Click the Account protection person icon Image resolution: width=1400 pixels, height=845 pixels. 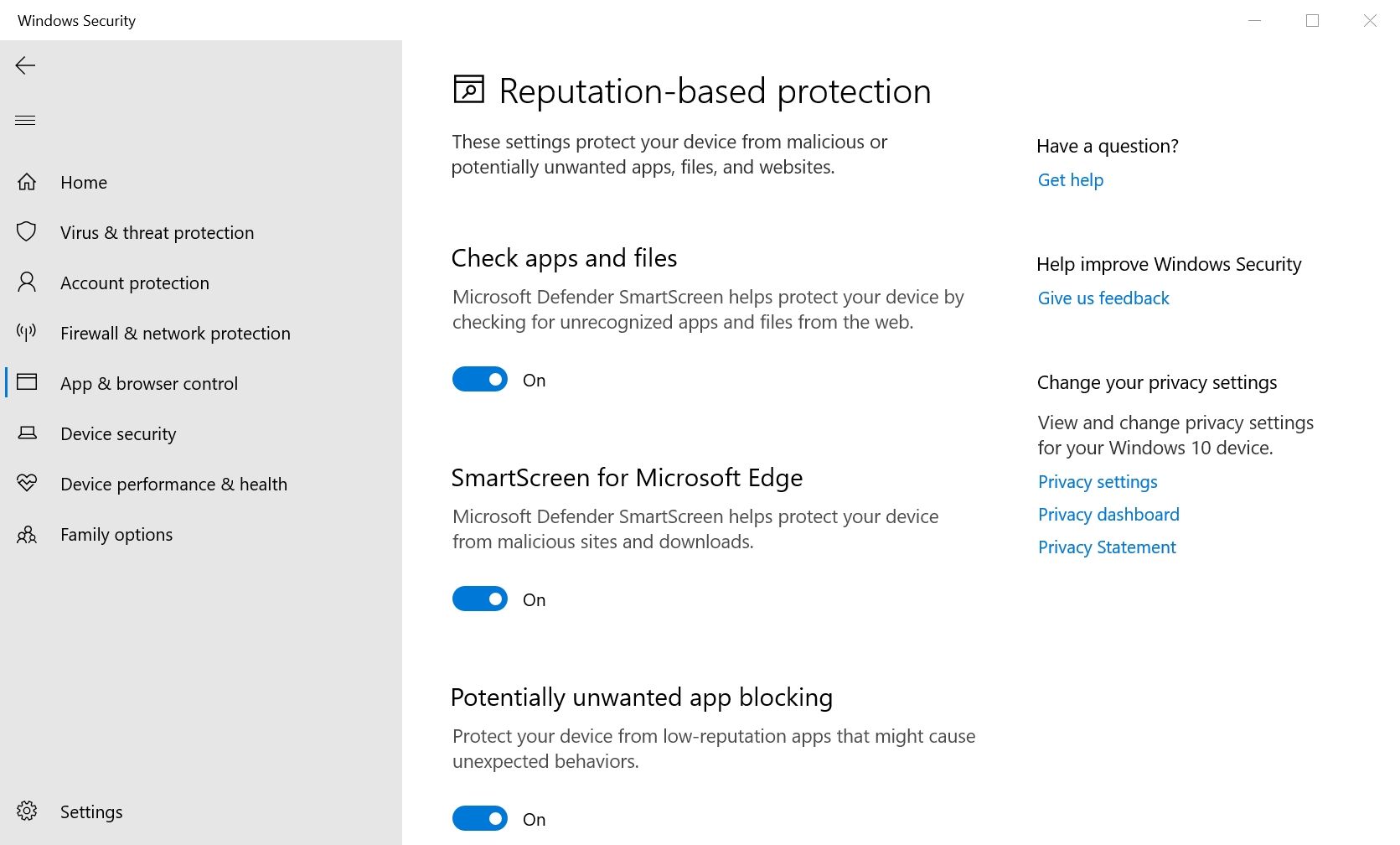tap(27, 283)
